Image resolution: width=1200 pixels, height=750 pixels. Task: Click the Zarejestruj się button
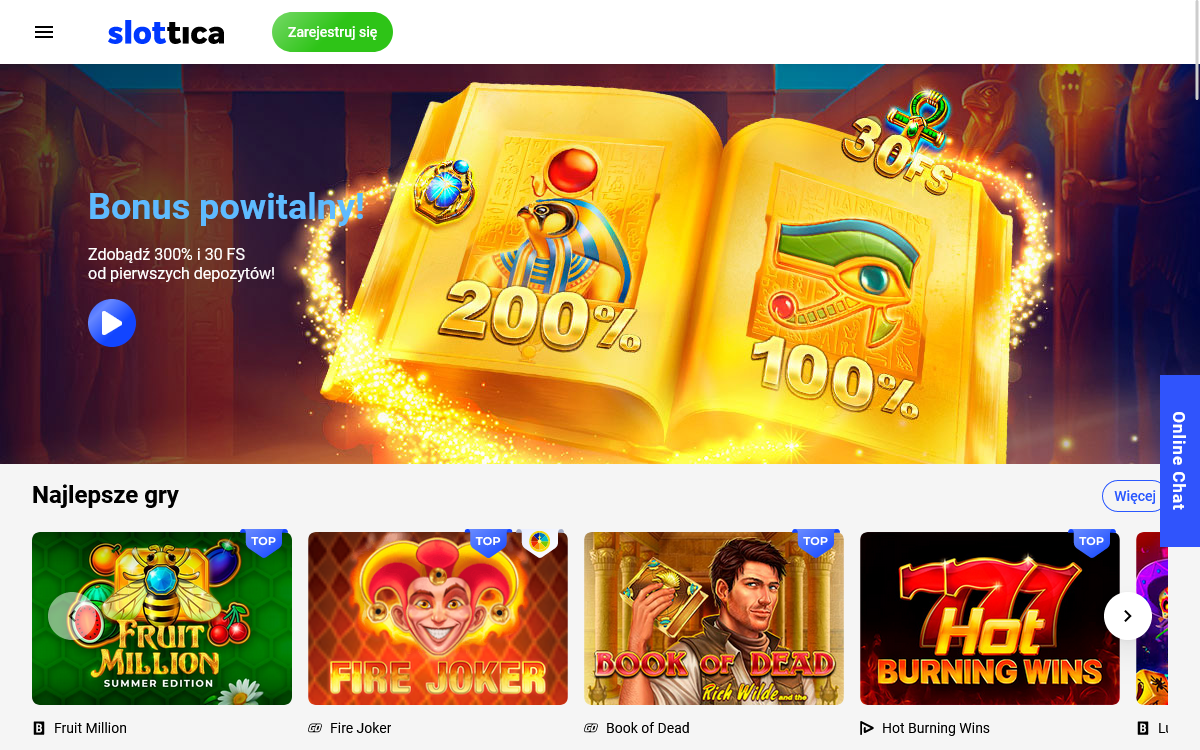coord(332,32)
